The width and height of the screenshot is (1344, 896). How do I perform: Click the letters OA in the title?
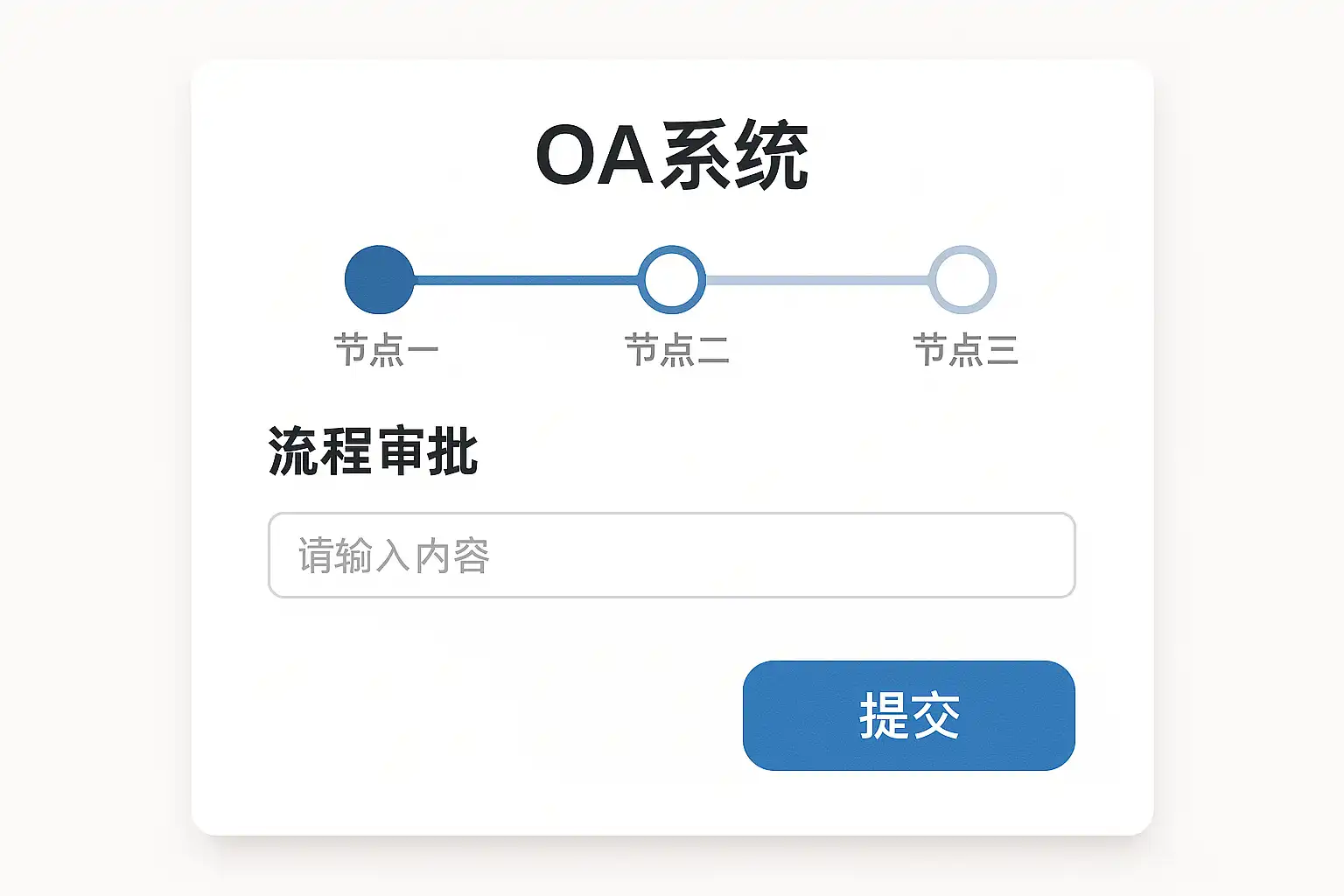click(594, 156)
